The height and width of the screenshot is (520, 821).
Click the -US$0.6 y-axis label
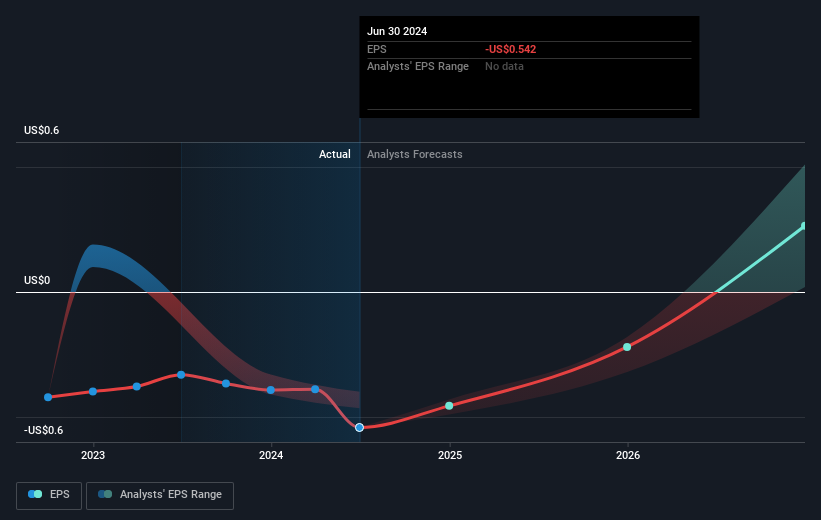tap(43, 430)
